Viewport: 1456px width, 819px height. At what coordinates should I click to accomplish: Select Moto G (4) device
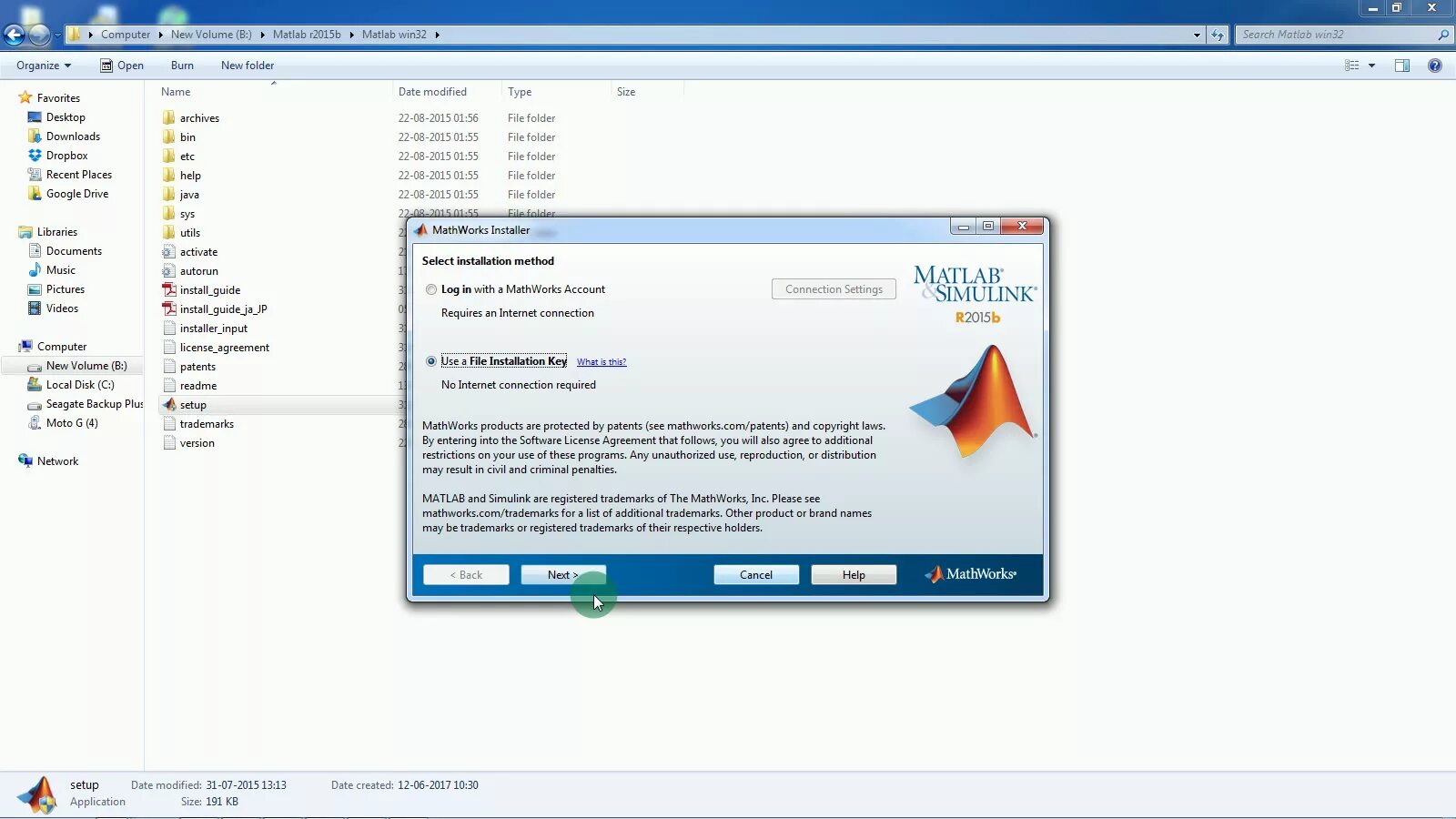[72, 423]
